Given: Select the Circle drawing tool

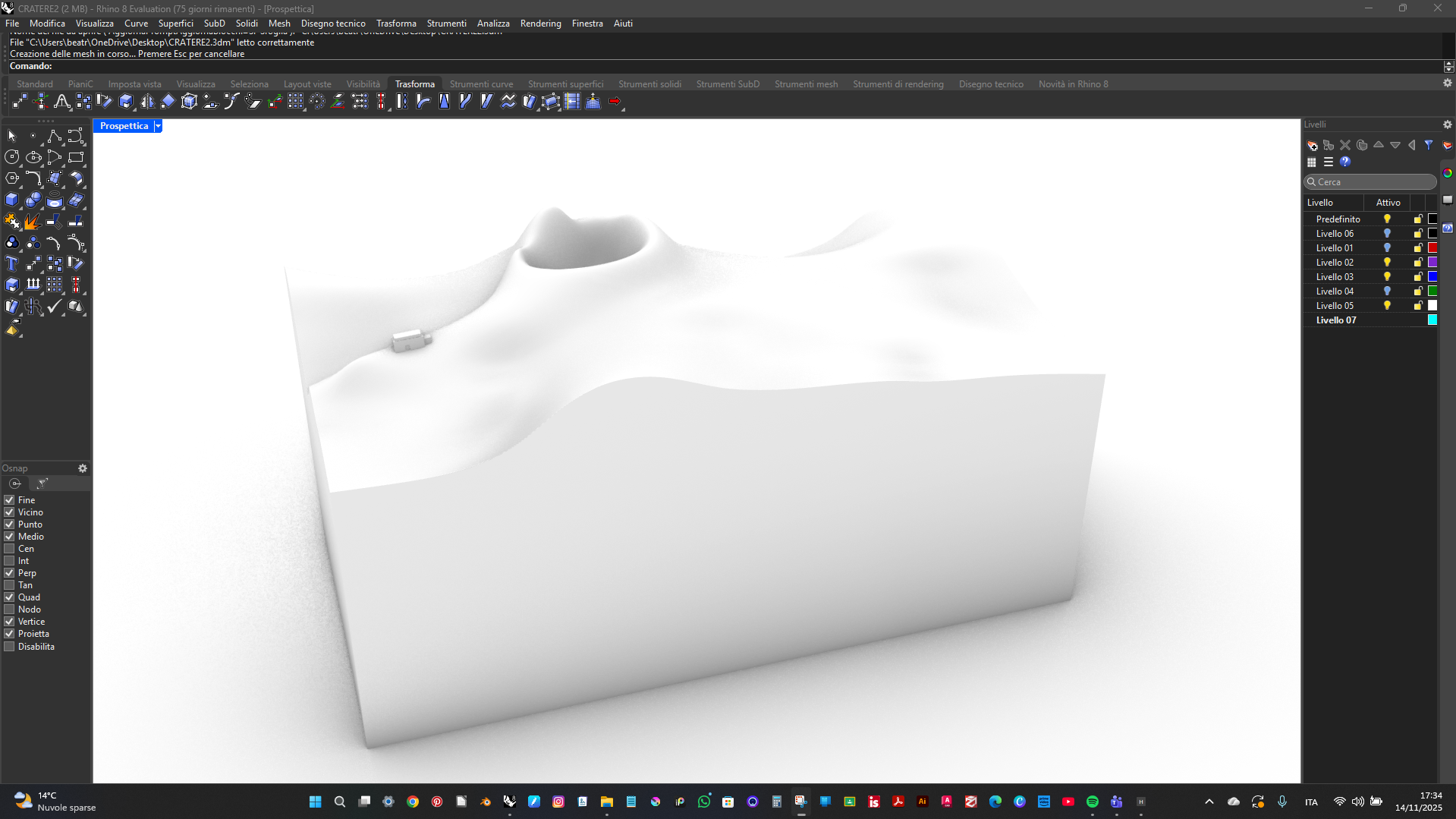Looking at the screenshot, I should (11, 158).
